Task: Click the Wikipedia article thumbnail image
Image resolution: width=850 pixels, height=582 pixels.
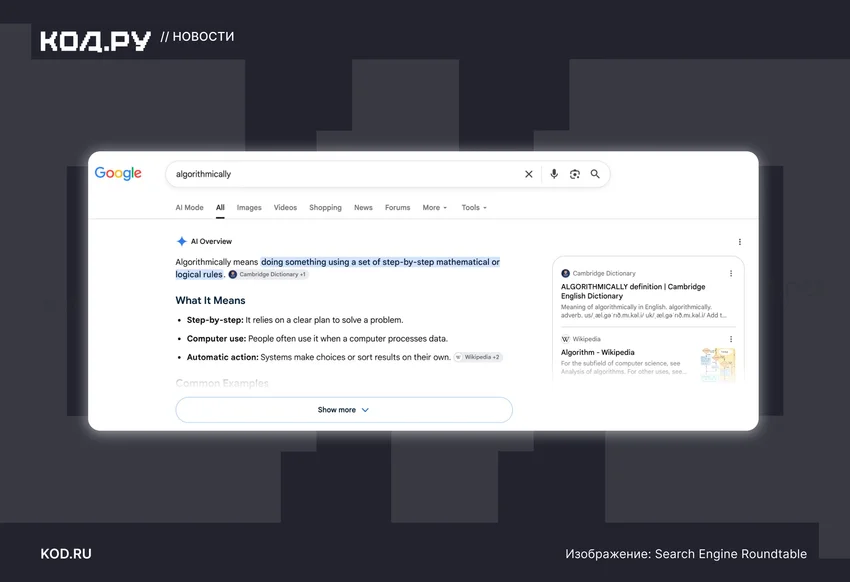Action: click(718, 364)
